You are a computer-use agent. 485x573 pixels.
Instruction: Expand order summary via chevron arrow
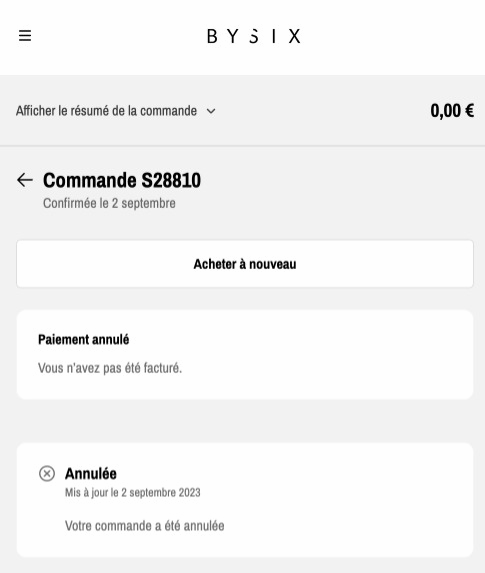point(211,111)
